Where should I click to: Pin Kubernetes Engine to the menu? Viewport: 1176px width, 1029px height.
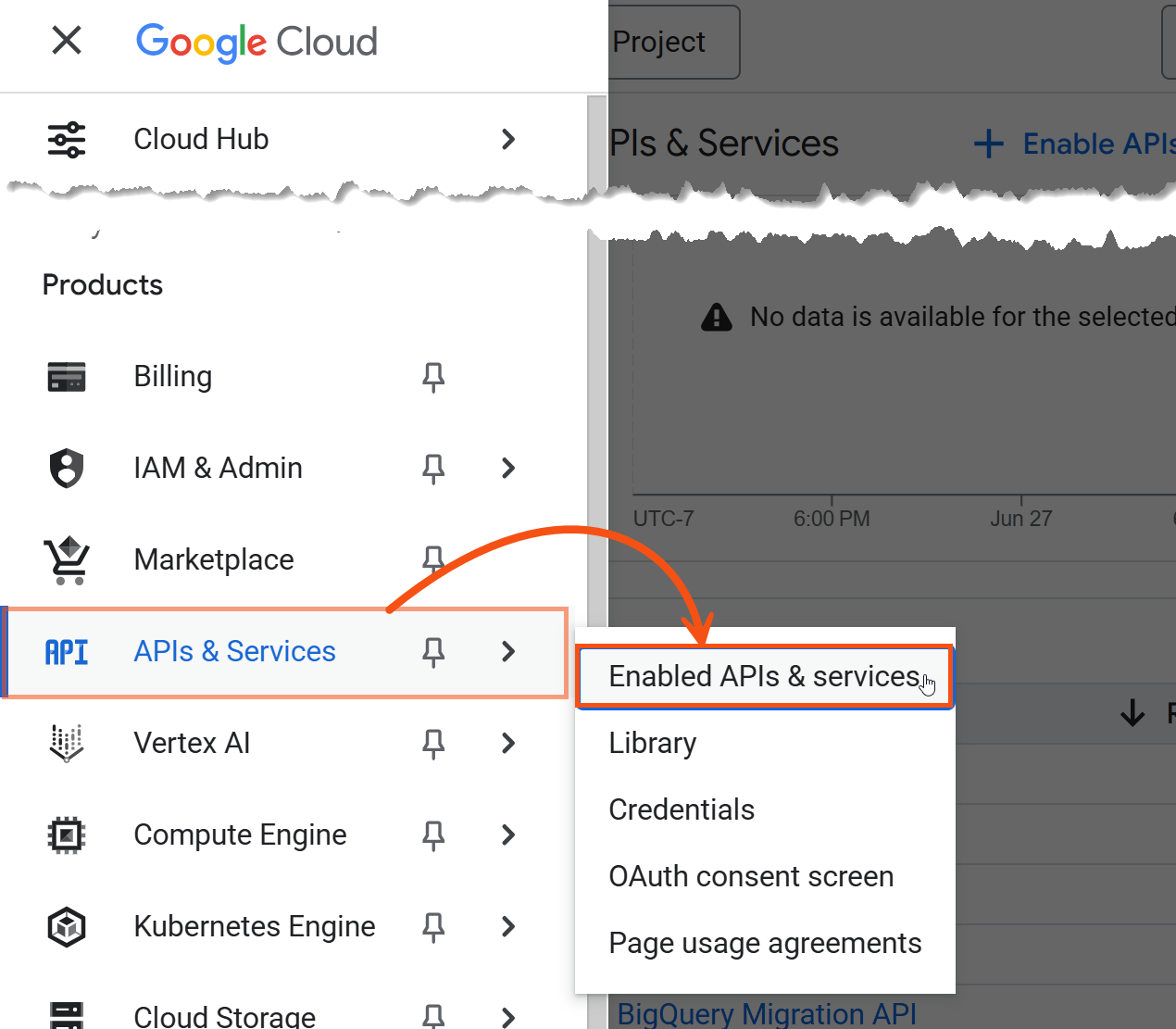click(433, 927)
